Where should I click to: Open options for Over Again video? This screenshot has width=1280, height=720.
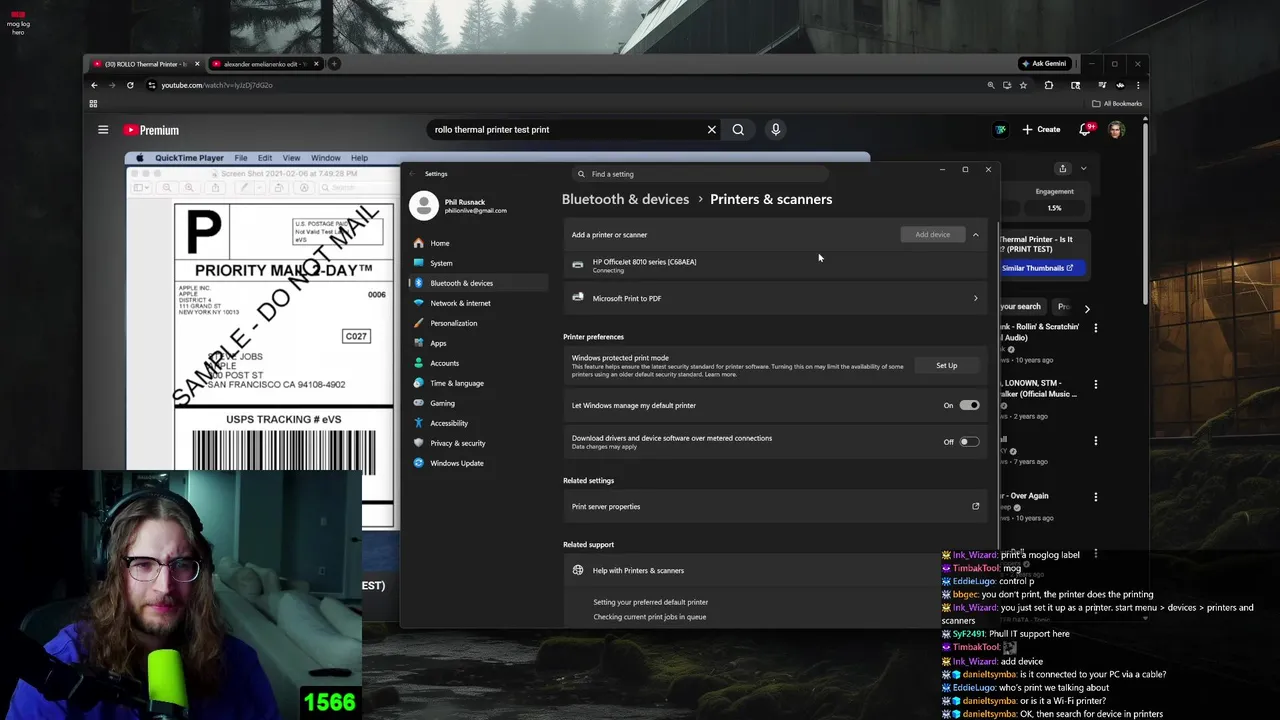(x=1096, y=496)
